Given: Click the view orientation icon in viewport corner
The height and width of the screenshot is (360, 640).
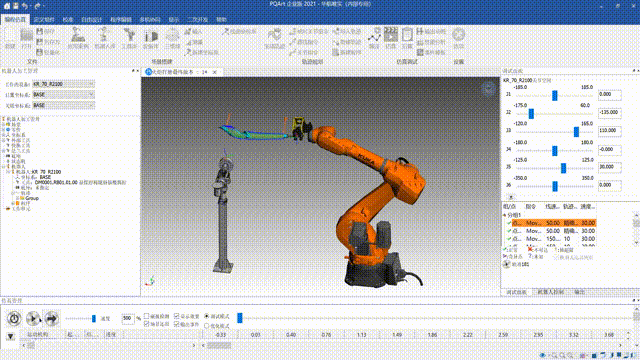Looking at the screenshot, I should (488, 89).
